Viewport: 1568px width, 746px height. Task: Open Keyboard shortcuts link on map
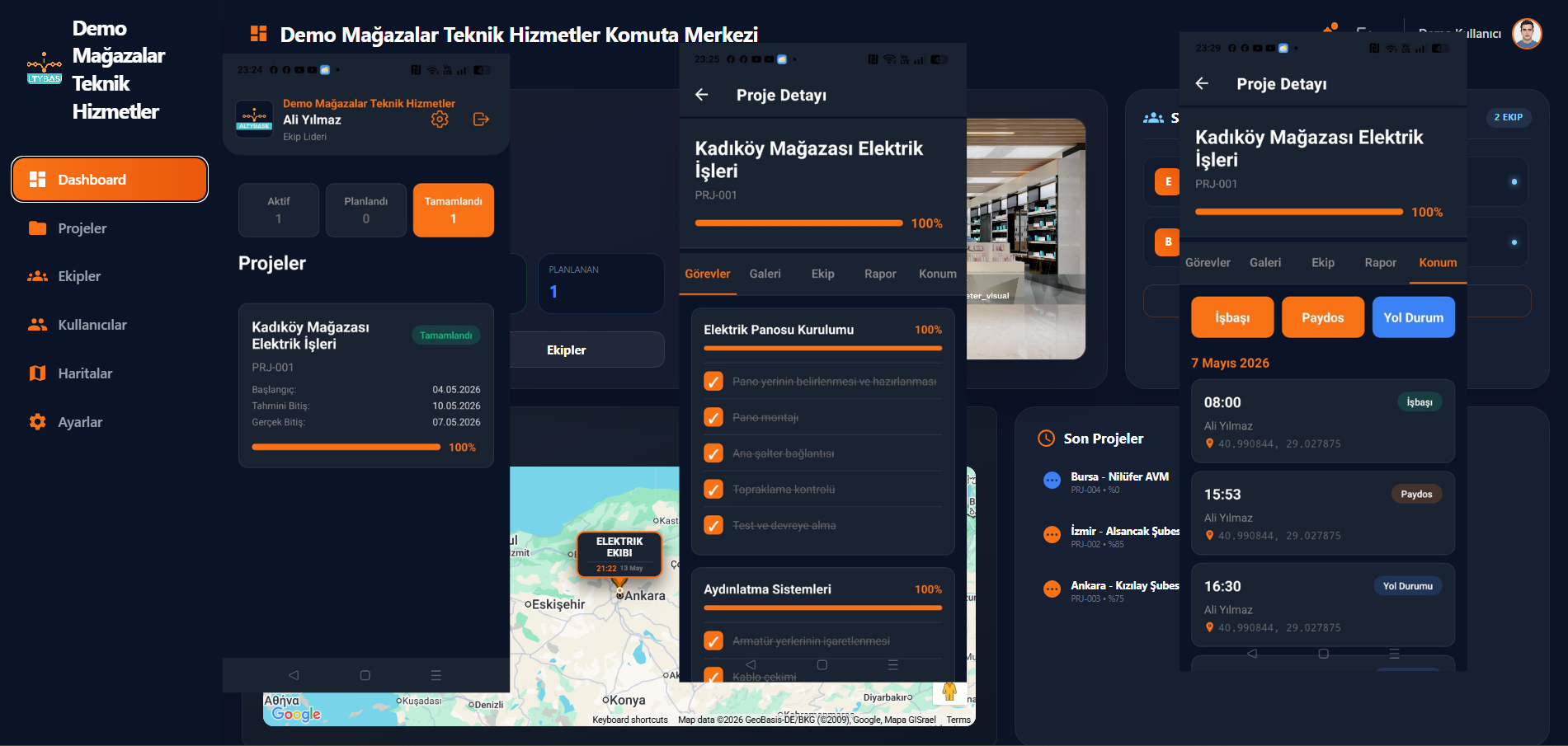coord(630,720)
